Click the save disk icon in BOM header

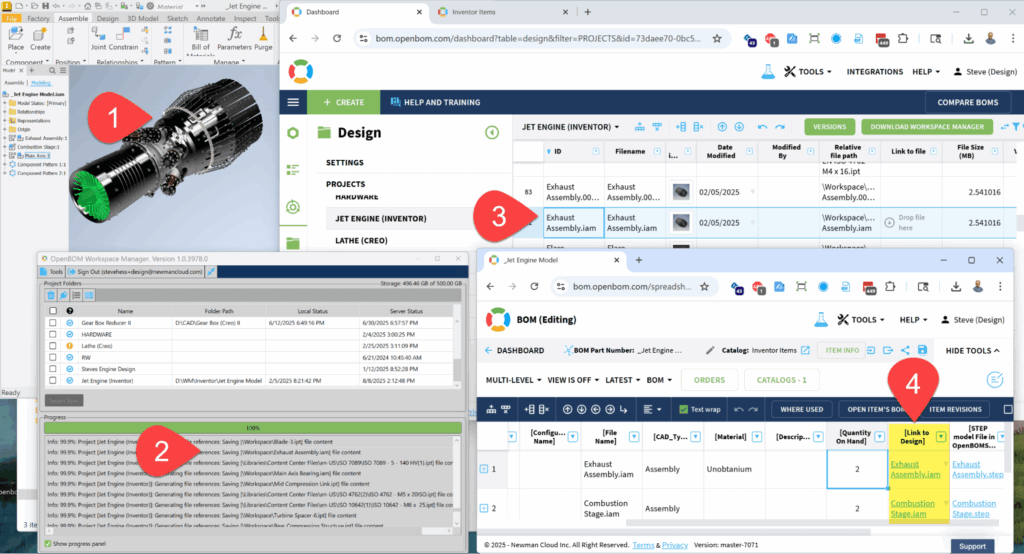(922, 350)
